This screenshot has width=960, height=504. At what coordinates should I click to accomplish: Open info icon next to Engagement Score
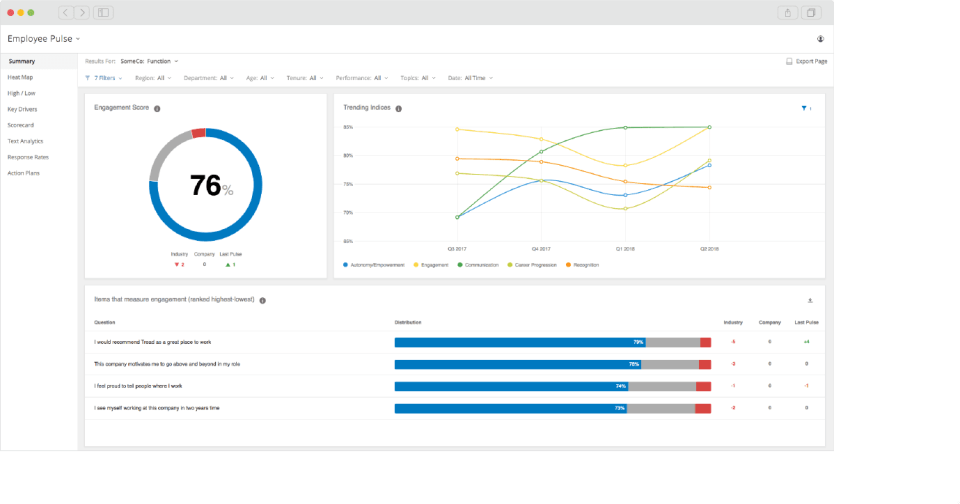[157, 108]
